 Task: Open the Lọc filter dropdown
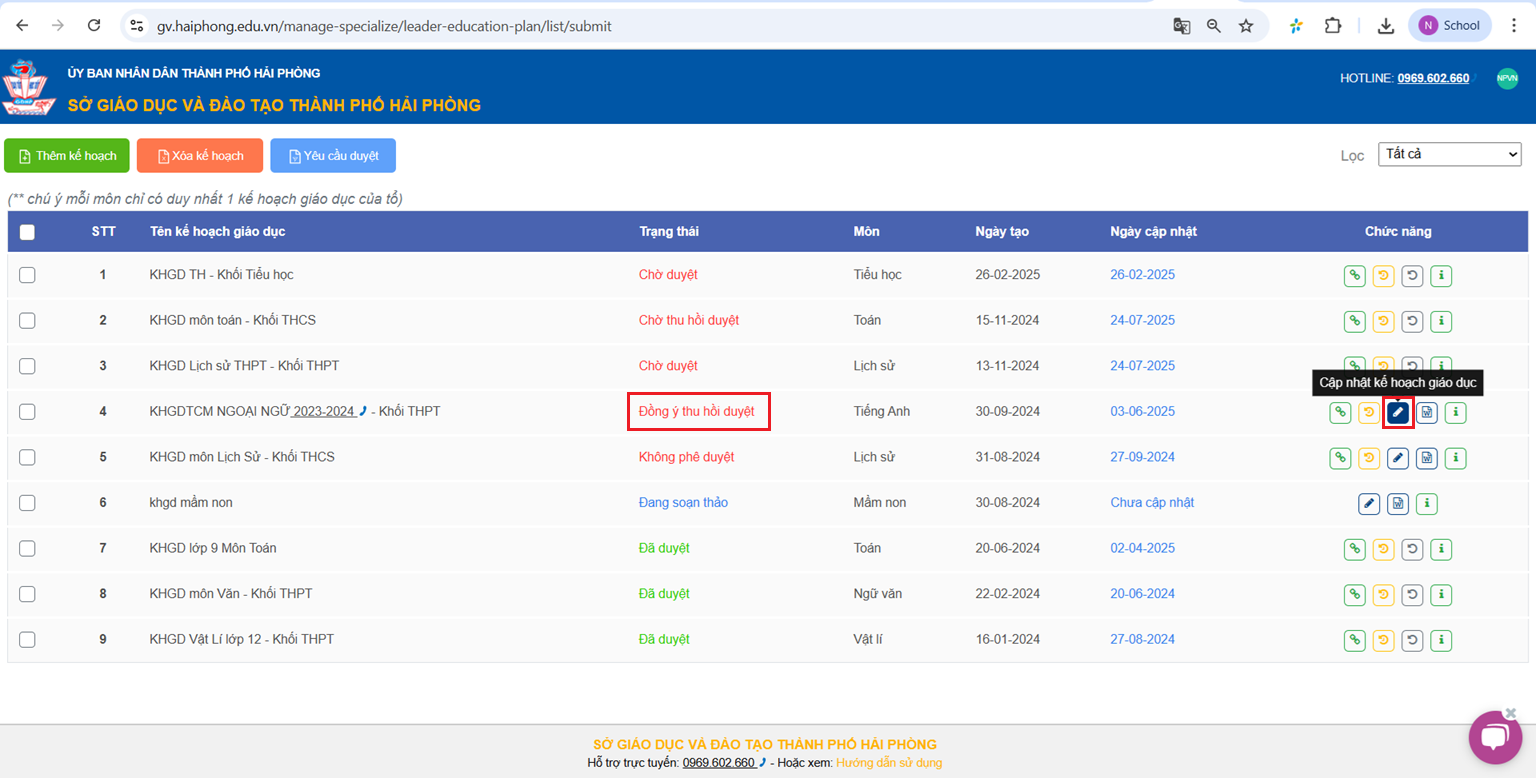[x=1449, y=155]
